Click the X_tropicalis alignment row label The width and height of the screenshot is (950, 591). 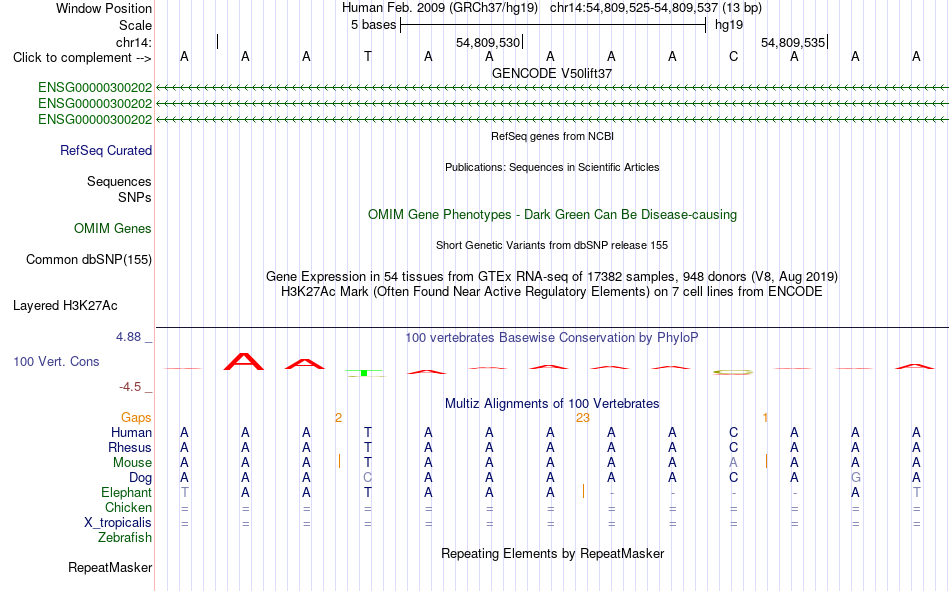[x=118, y=523]
